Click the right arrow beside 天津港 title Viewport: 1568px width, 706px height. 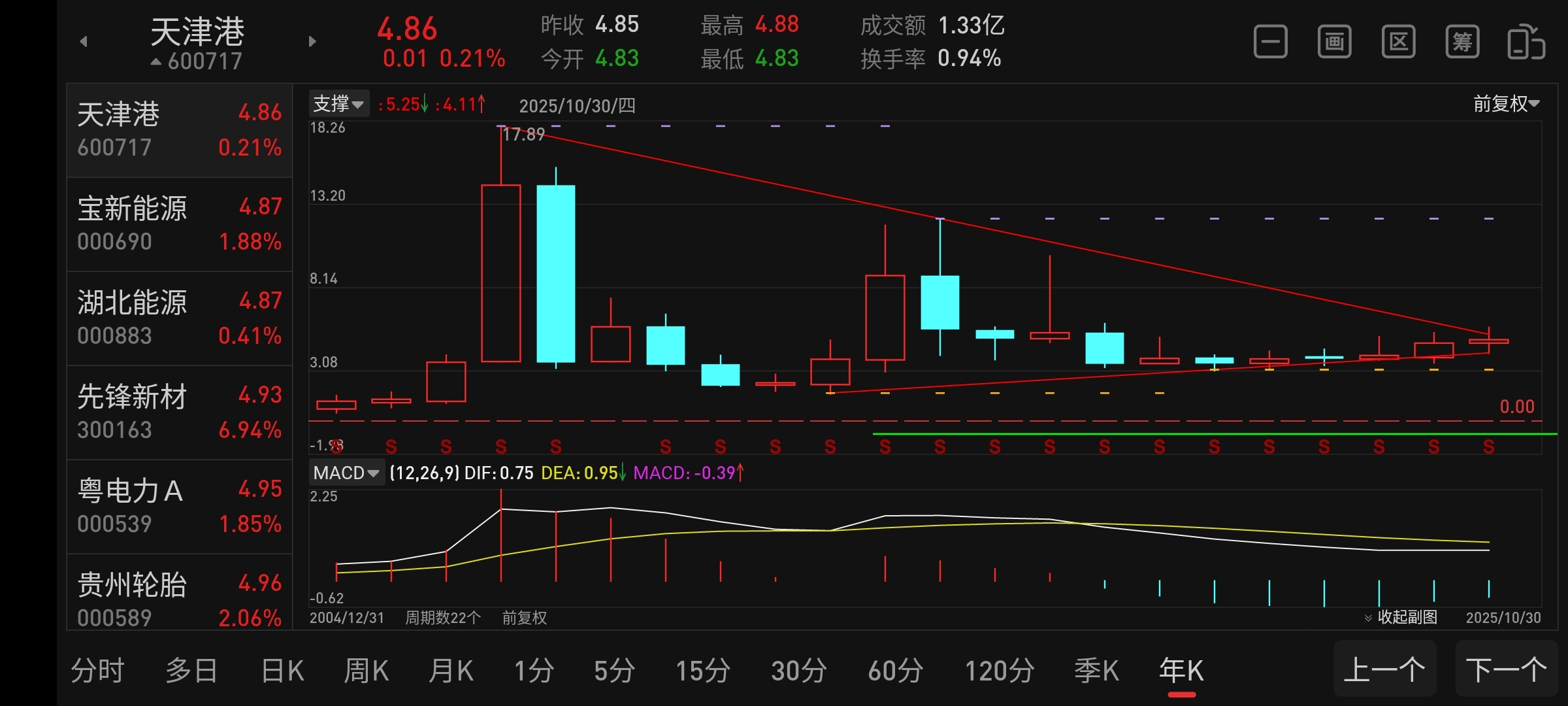tap(312, 42)
